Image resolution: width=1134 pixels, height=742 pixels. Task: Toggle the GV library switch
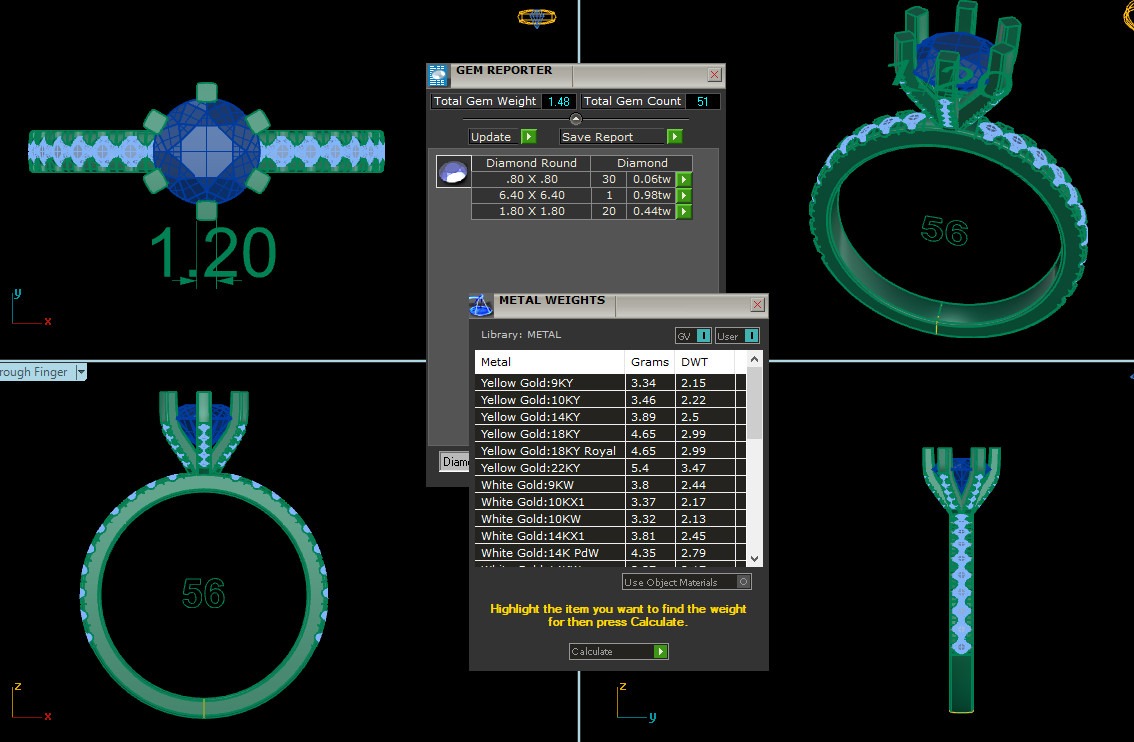coord(703,336)
